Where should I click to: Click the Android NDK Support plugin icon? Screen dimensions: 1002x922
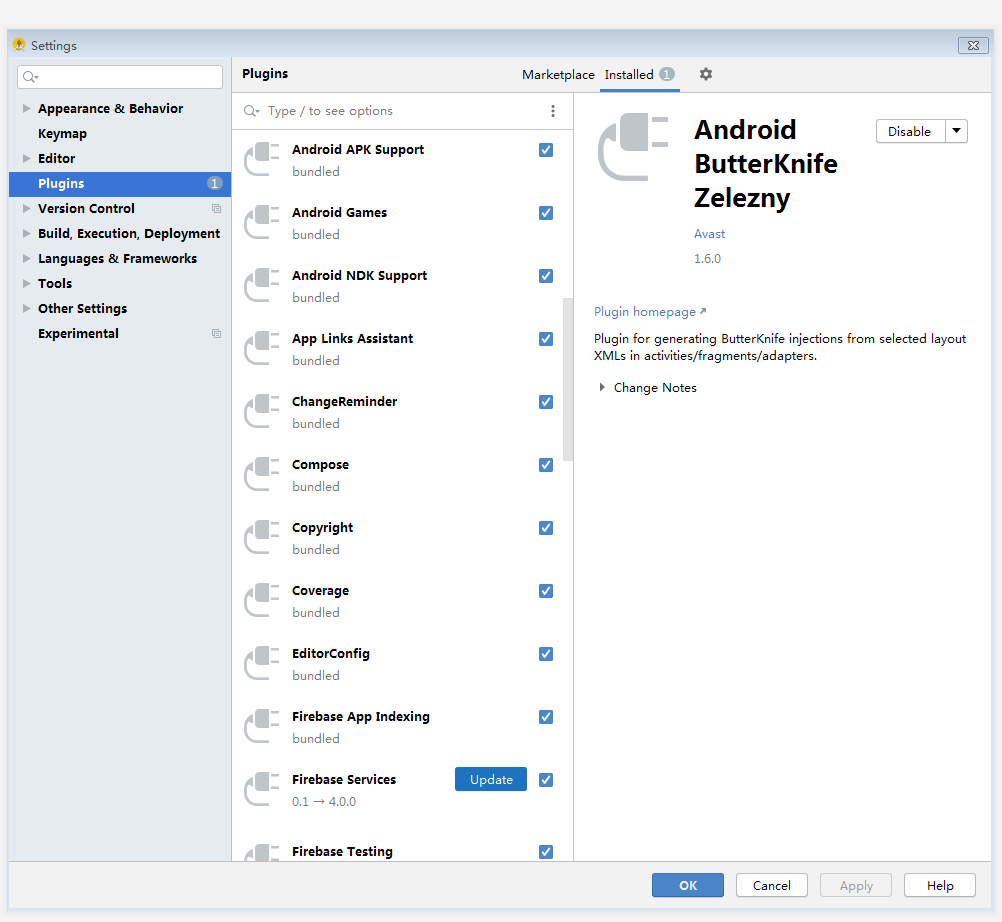262,285
